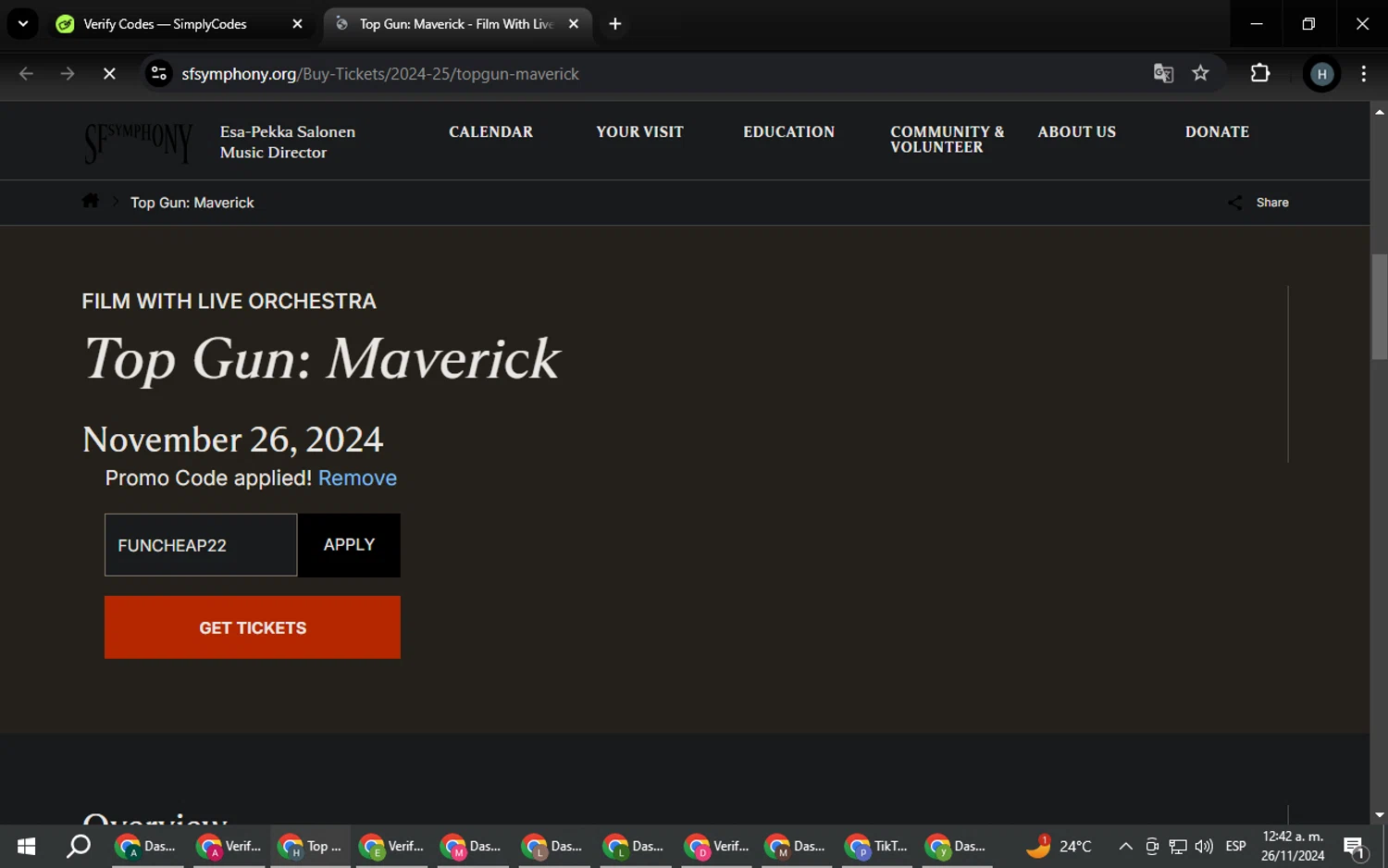Image resolution: width=1388 pixels, height=868 pixels.
Task: Open the volume speaker tray icon
Action: click(x=1204, y=846)
